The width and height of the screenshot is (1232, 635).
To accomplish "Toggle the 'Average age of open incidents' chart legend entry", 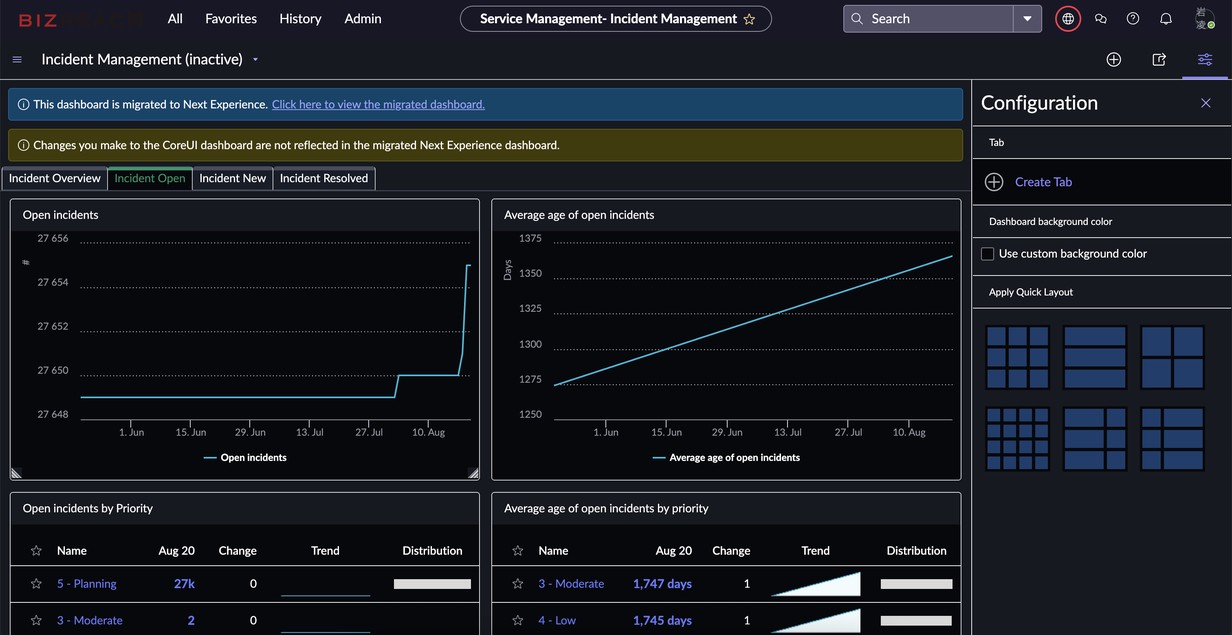I will pyautogui.click(x=726, y=458).
